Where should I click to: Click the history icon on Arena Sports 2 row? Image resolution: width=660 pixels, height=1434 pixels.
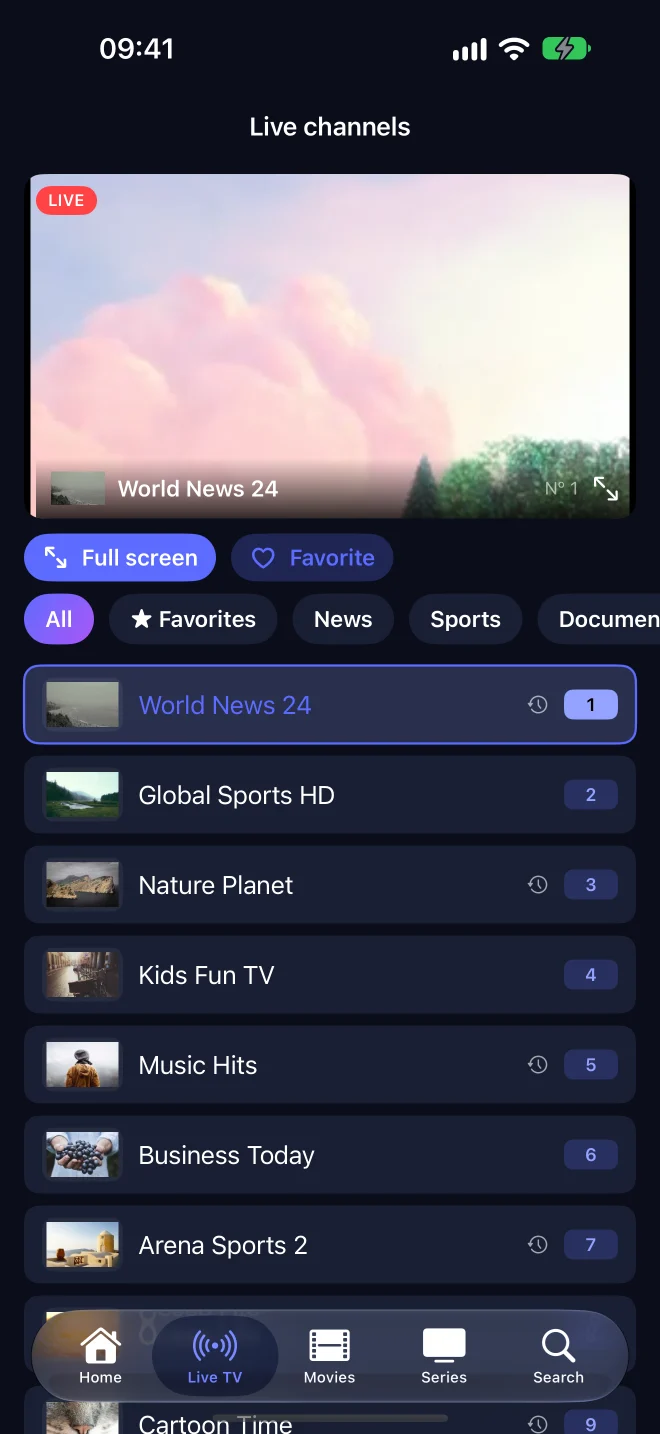[x=538, y=1245]
